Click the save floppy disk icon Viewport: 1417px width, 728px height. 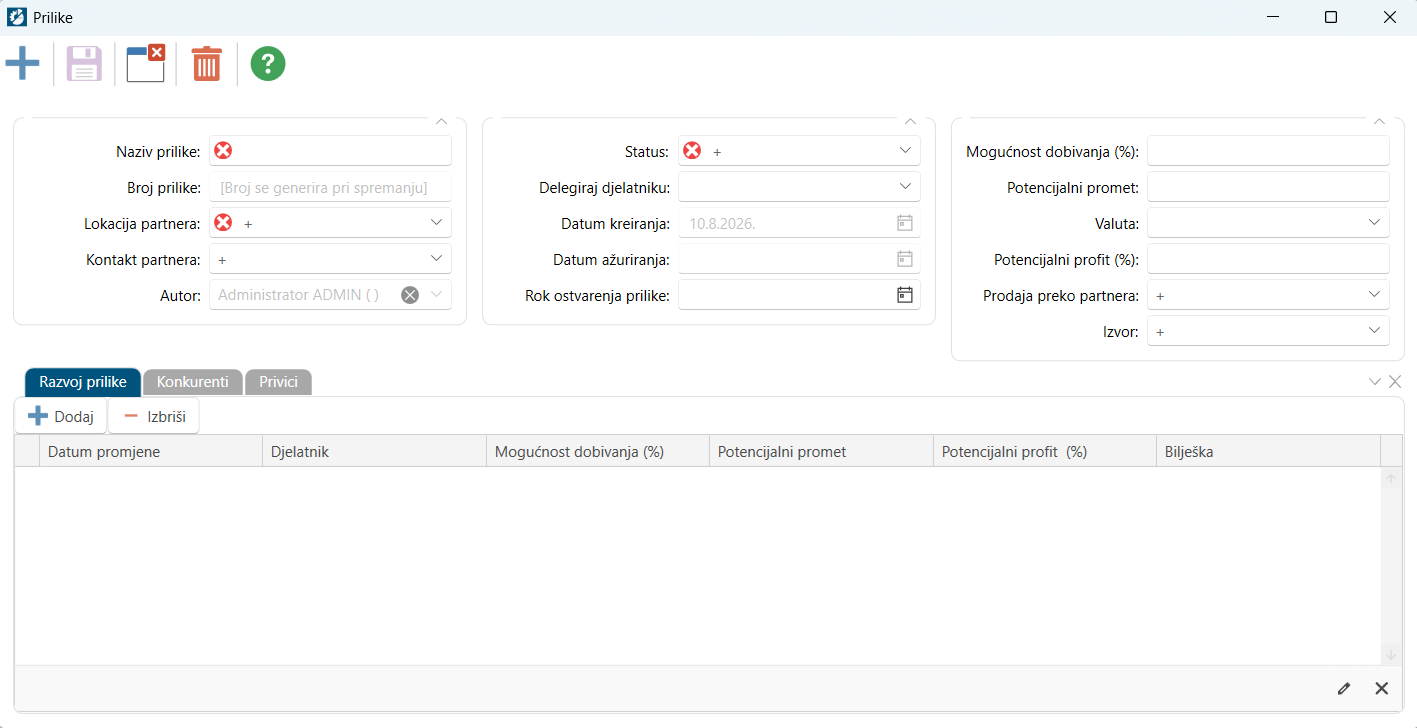[x=84, y=64]
